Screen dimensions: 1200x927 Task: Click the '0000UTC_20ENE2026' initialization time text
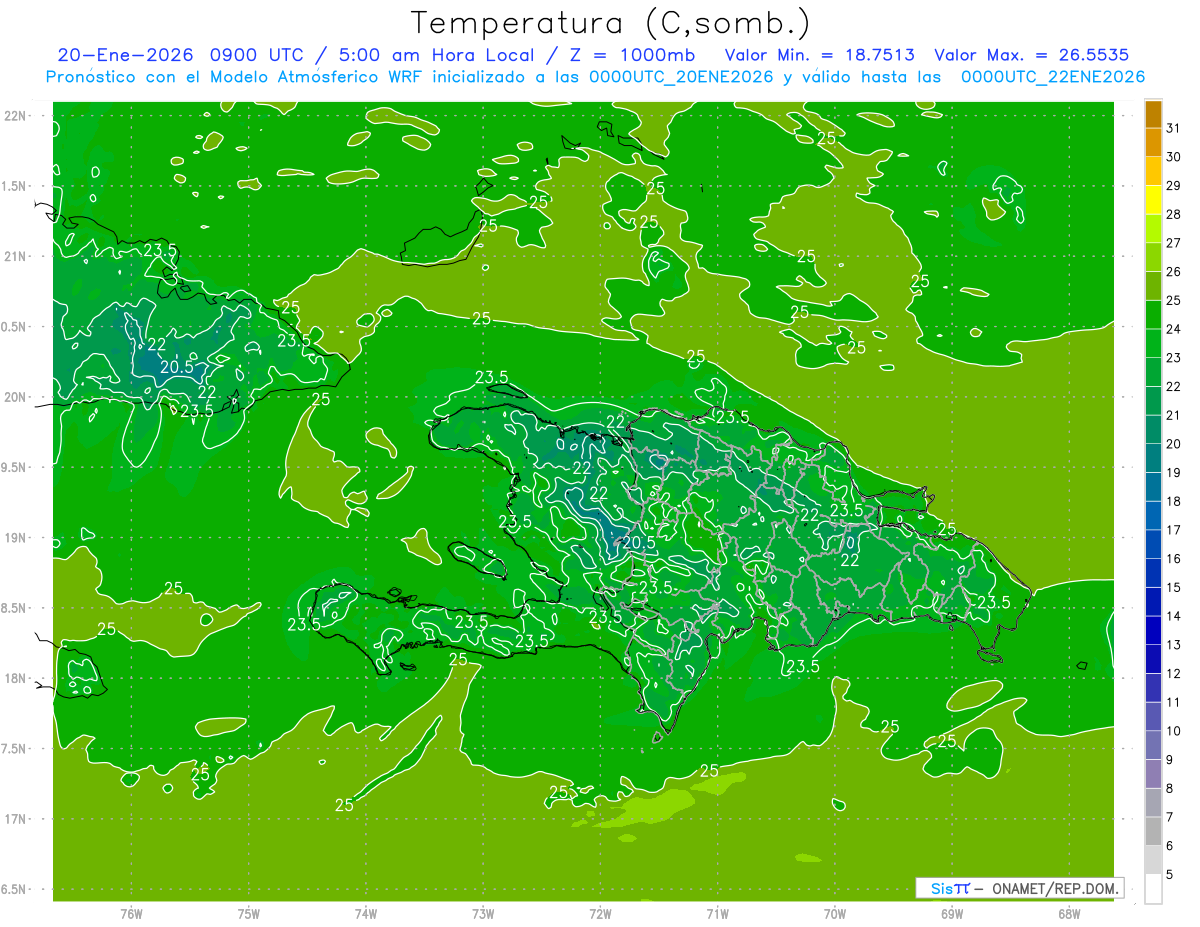[681, 77]
